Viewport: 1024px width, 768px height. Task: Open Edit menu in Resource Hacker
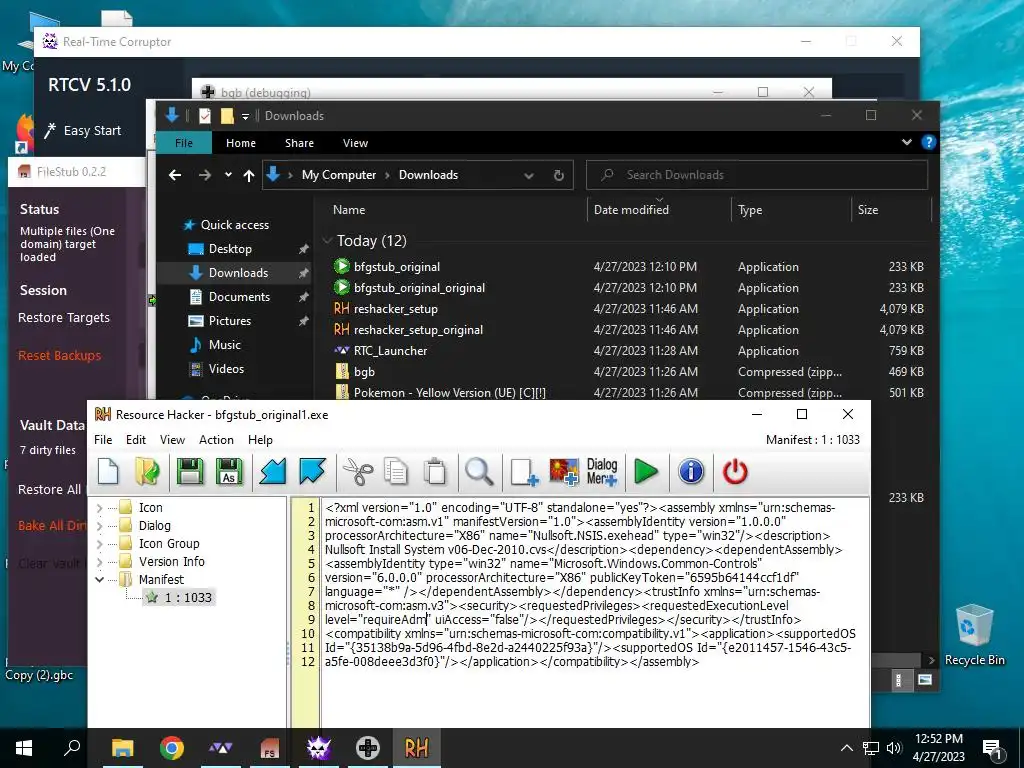point(136,440)
